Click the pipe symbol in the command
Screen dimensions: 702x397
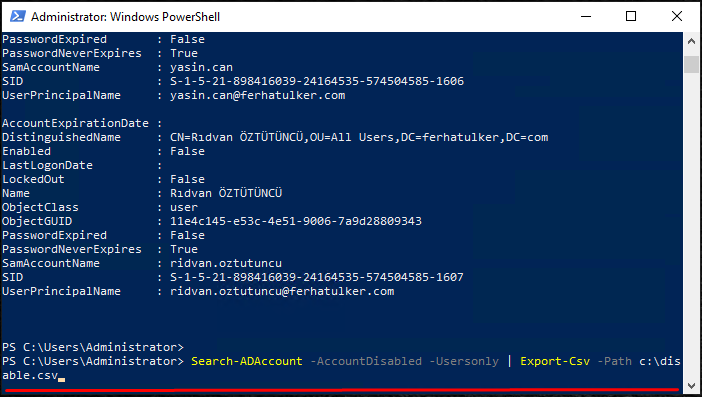(509, 361)
